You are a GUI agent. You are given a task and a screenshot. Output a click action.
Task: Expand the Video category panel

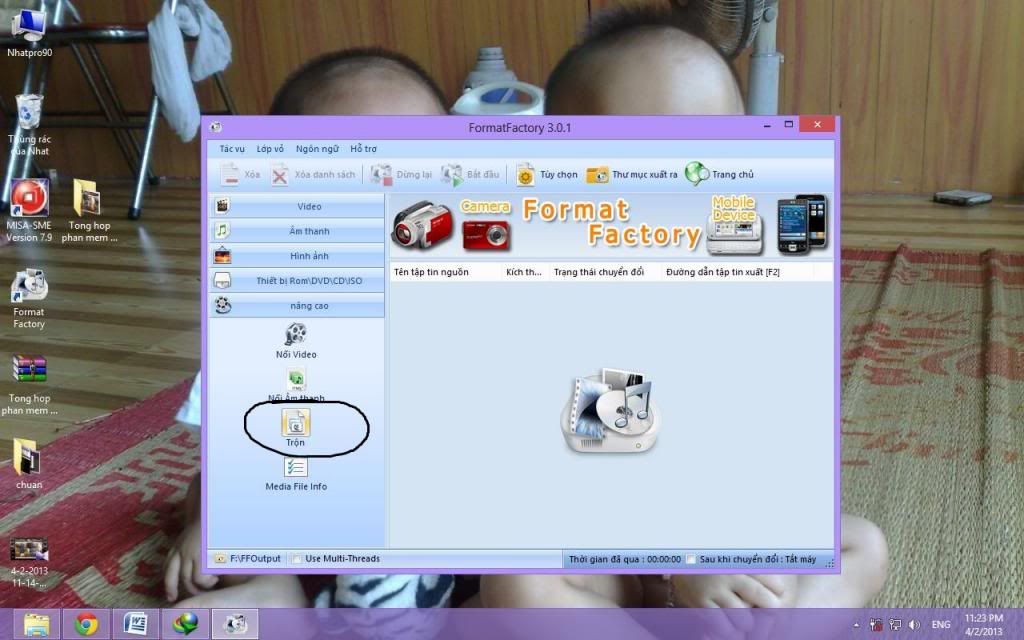(297, 206)
